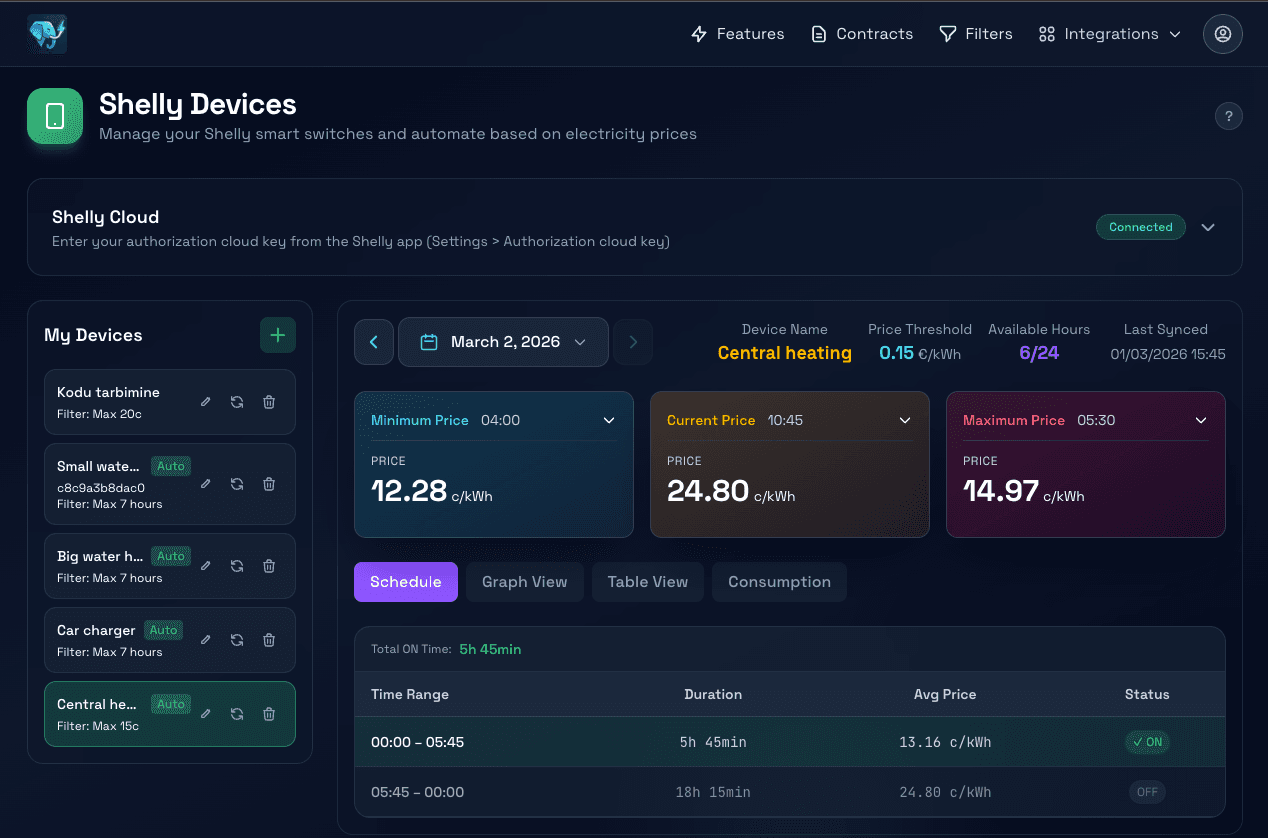This screenshot has height=838, width=1268.
Task: Switch to the Graph View tab
Action: click(x=524, y=582)
